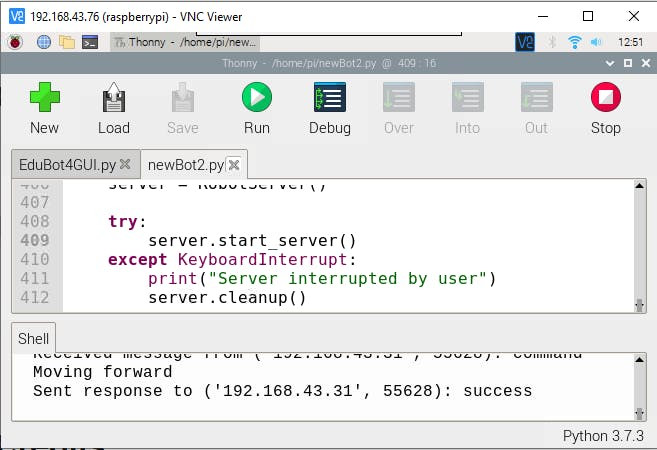Click the line 'server.start_server()'
The height and width of the screenshot is (450, 657).
[x=252, y=241]
